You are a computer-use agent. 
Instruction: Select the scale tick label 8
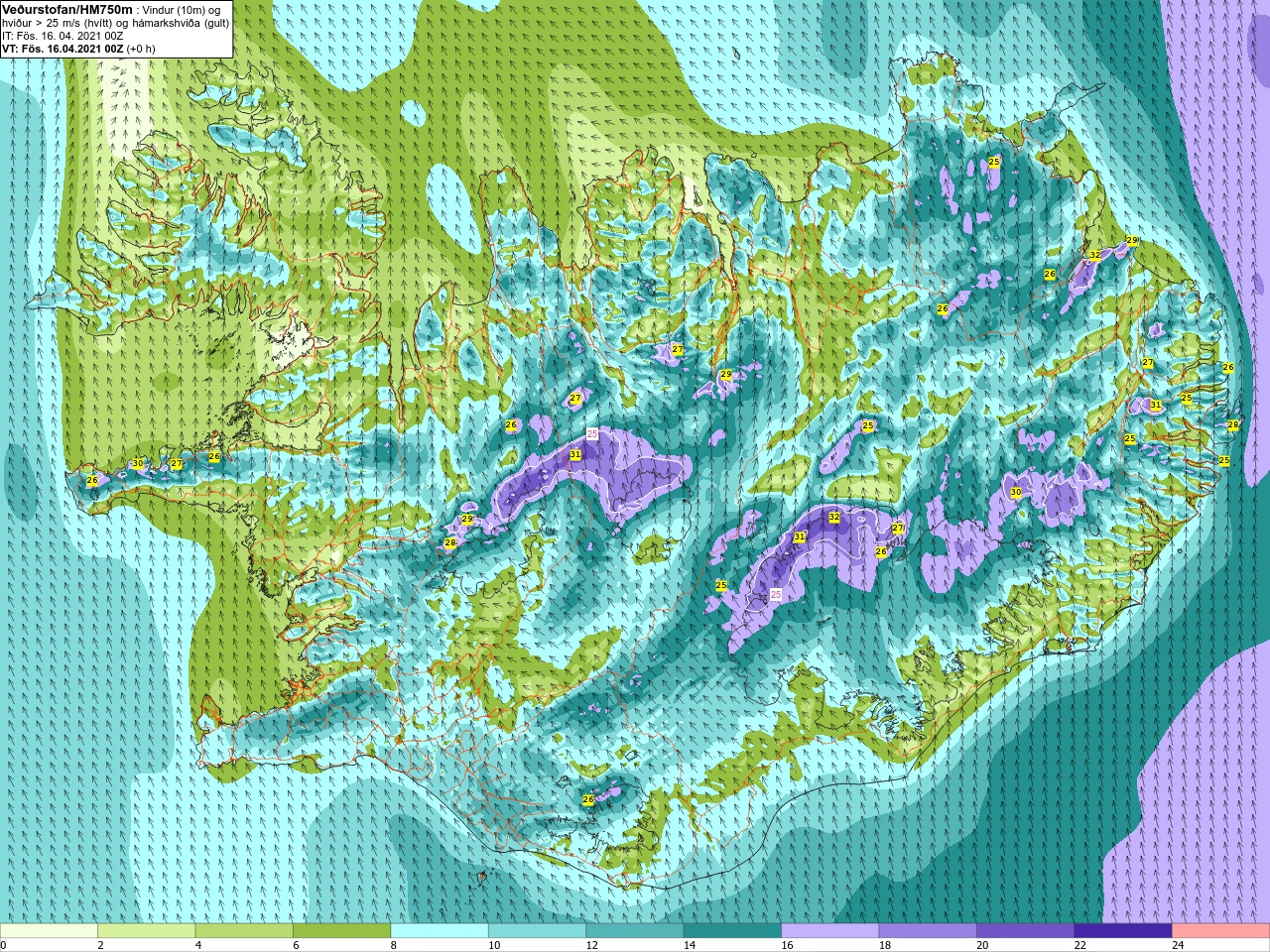coord(394,945)
